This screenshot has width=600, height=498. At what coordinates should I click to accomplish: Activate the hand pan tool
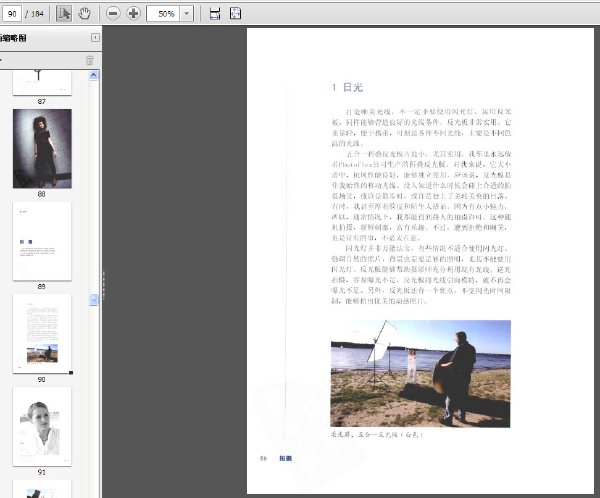pyautogui.click(x=84, y=14)
